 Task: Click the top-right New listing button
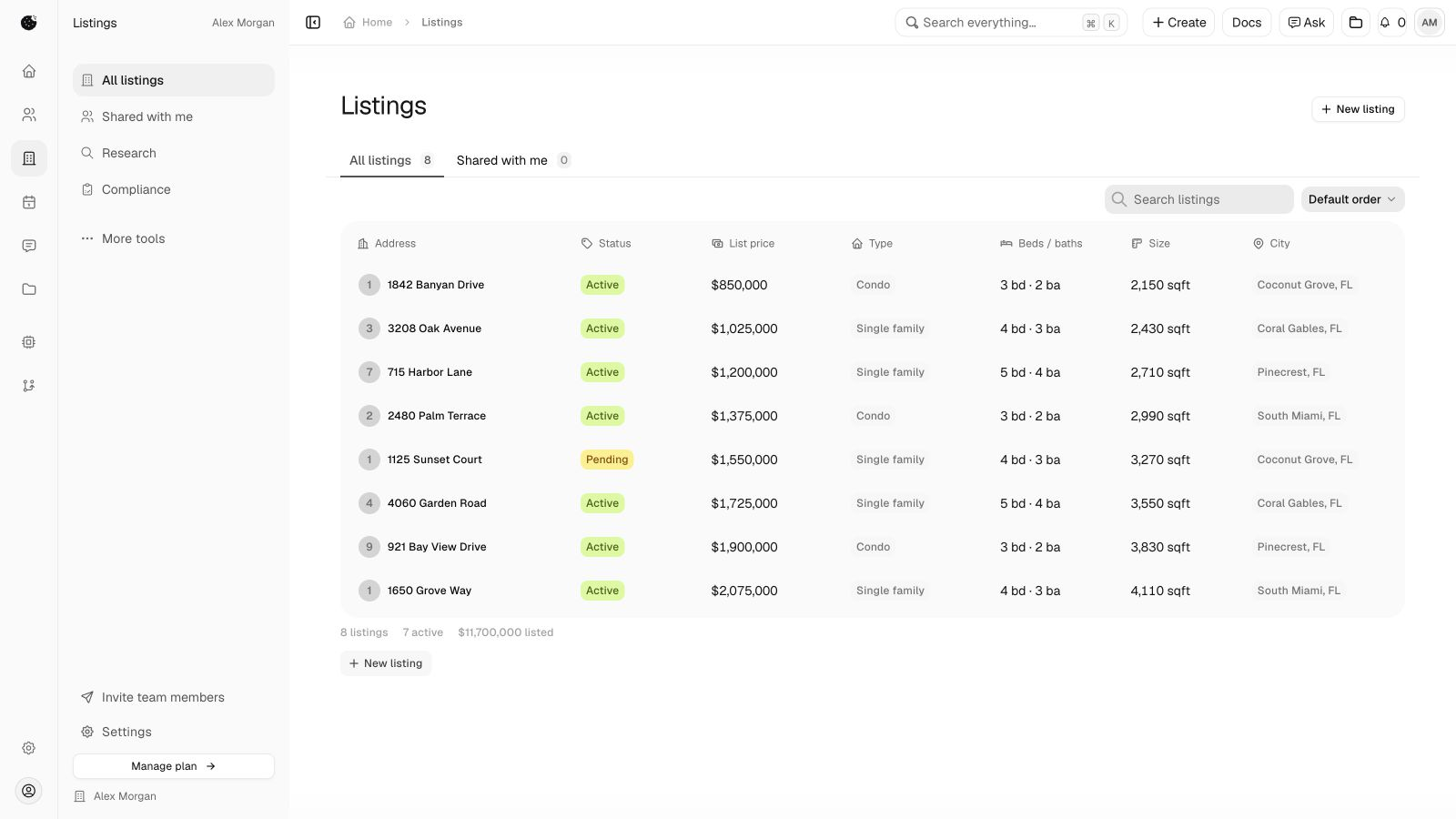(x=1358, y=109)
